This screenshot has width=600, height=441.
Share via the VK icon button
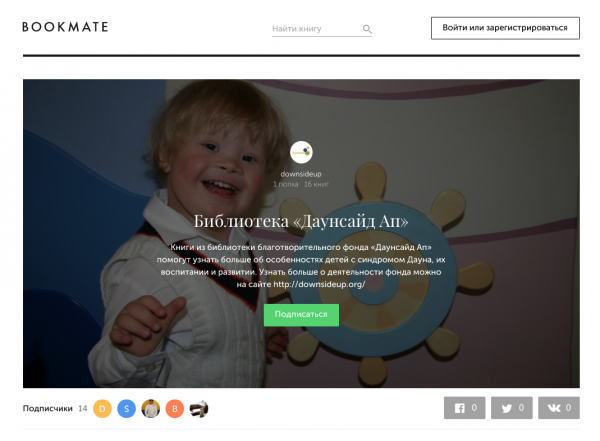point(559,408)
